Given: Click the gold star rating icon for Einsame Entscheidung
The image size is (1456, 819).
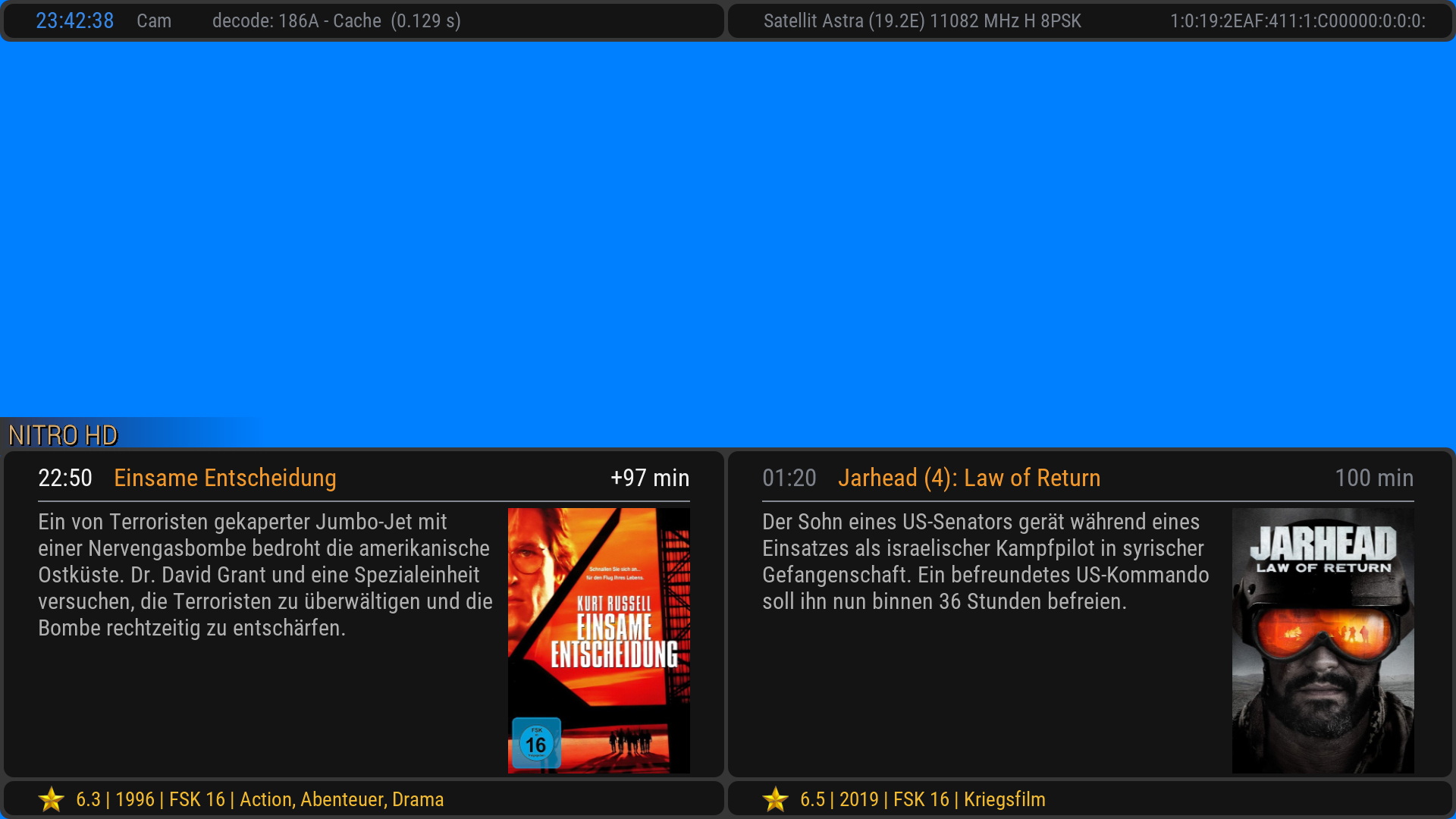Looking at the screenshot, I should point(52,799).
